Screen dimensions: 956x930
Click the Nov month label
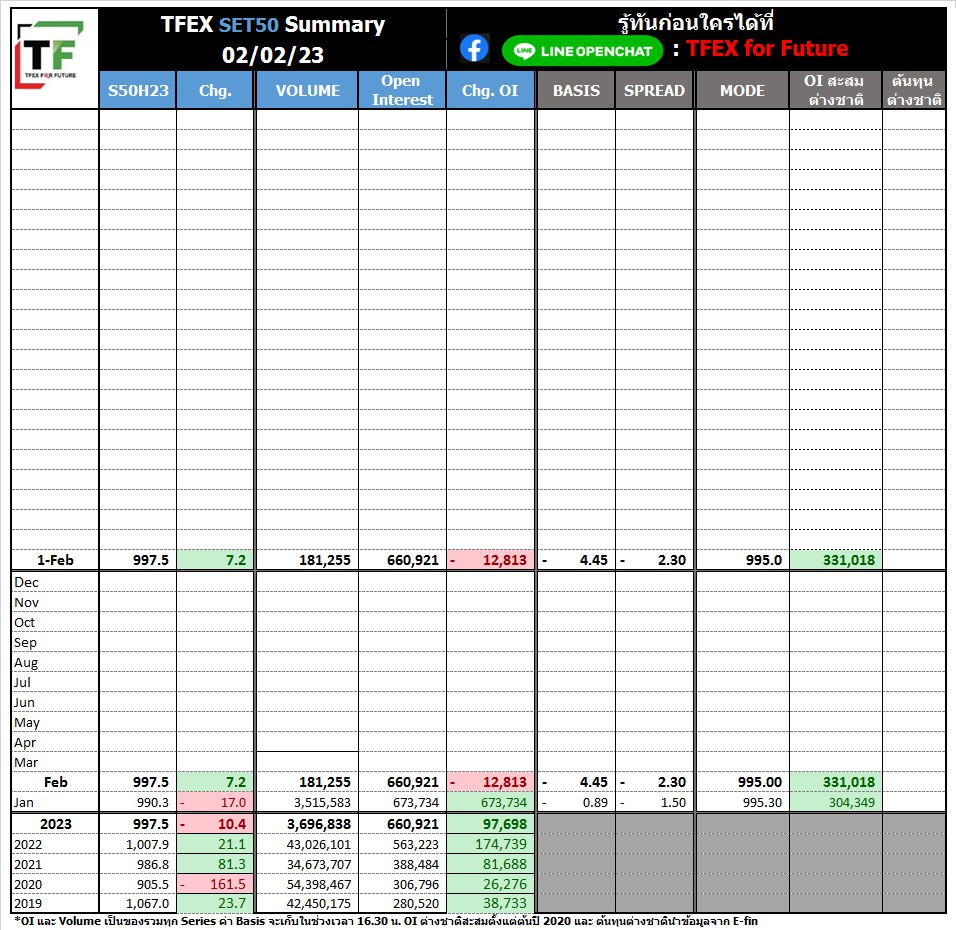coord(26,603)
